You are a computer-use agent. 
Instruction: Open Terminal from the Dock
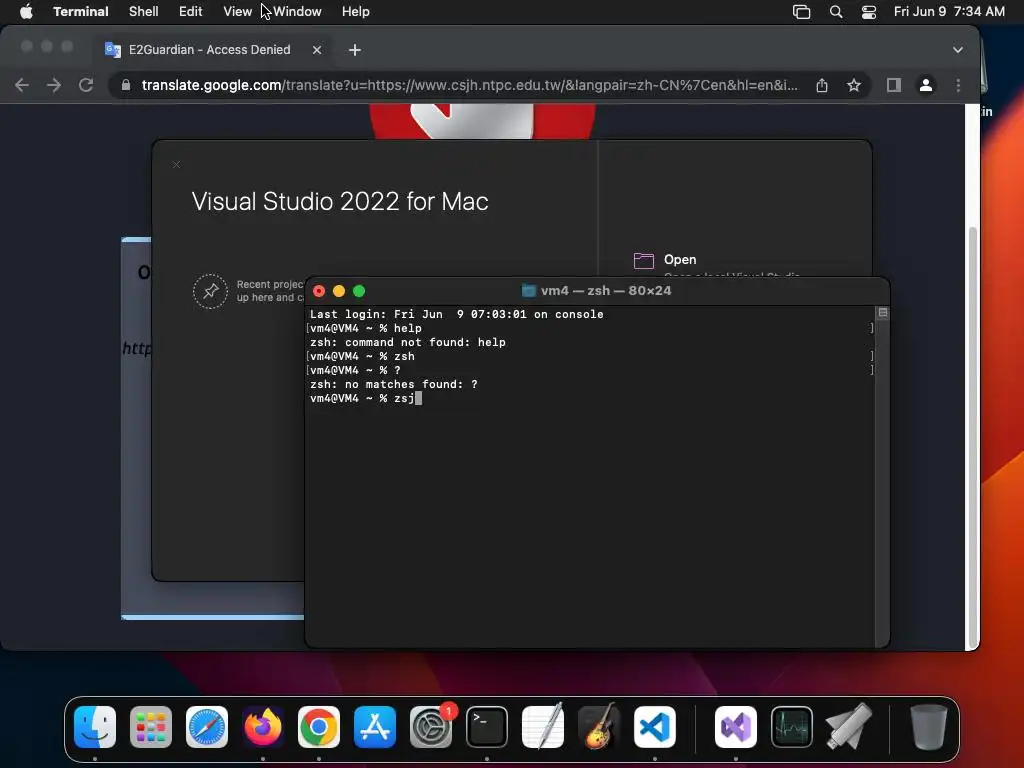pyautogui.click(x=487, y=727)
